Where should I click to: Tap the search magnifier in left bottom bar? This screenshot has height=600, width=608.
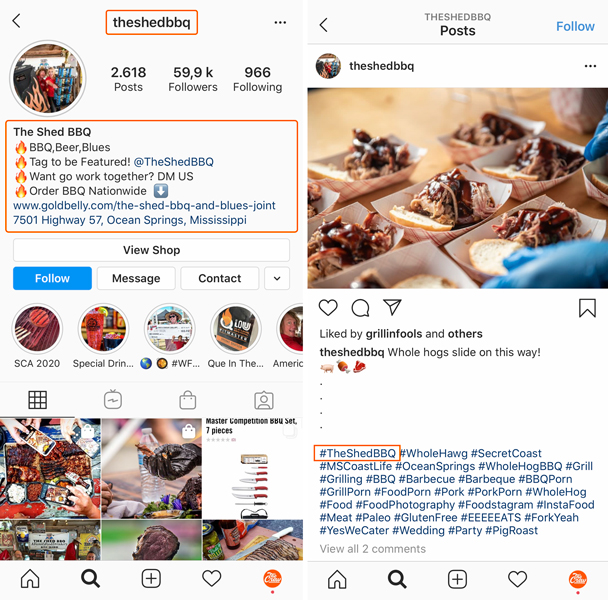[x=90, y=579]
